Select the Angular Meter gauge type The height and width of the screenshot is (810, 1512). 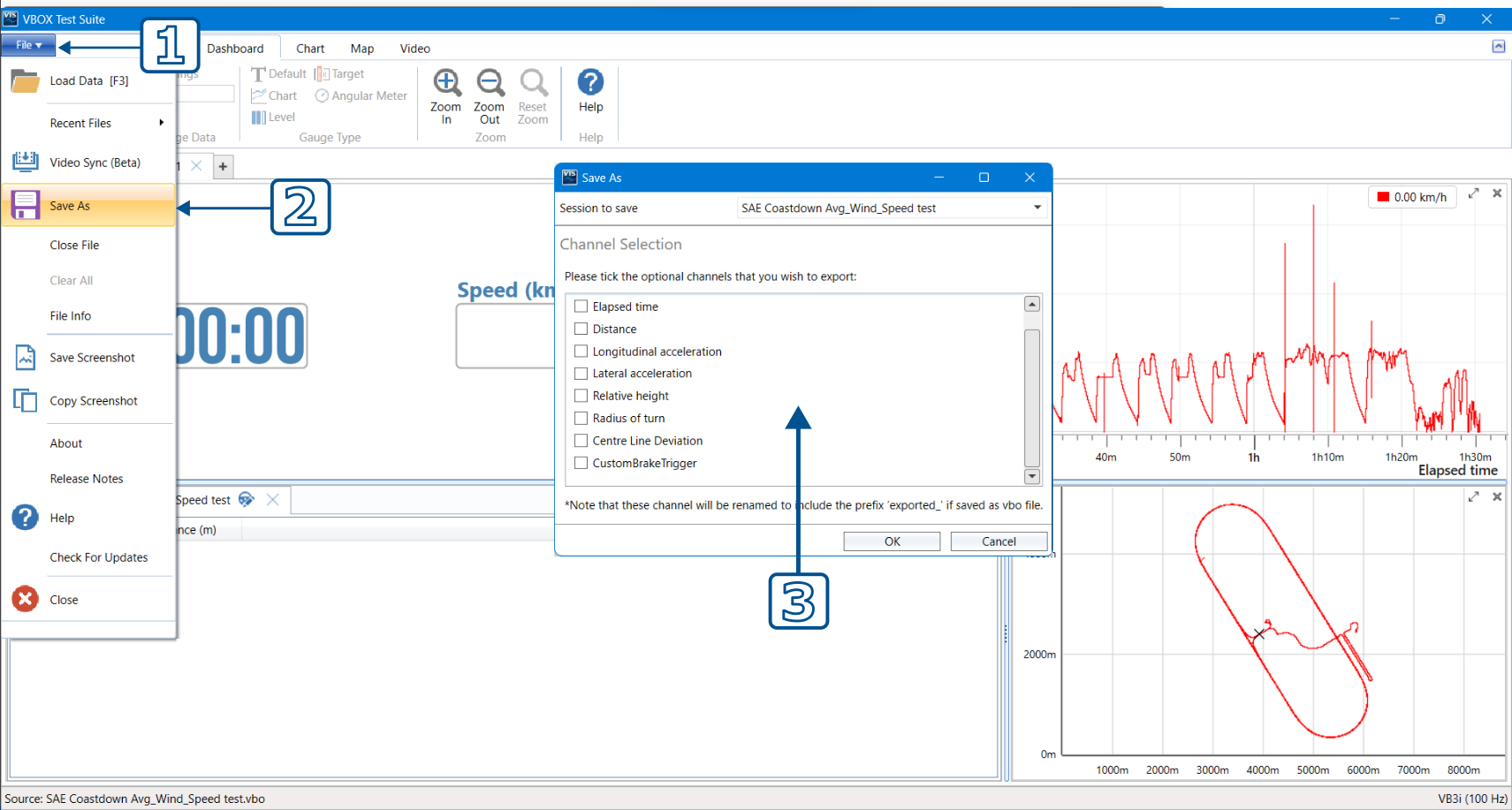click(x=361, y=95)
